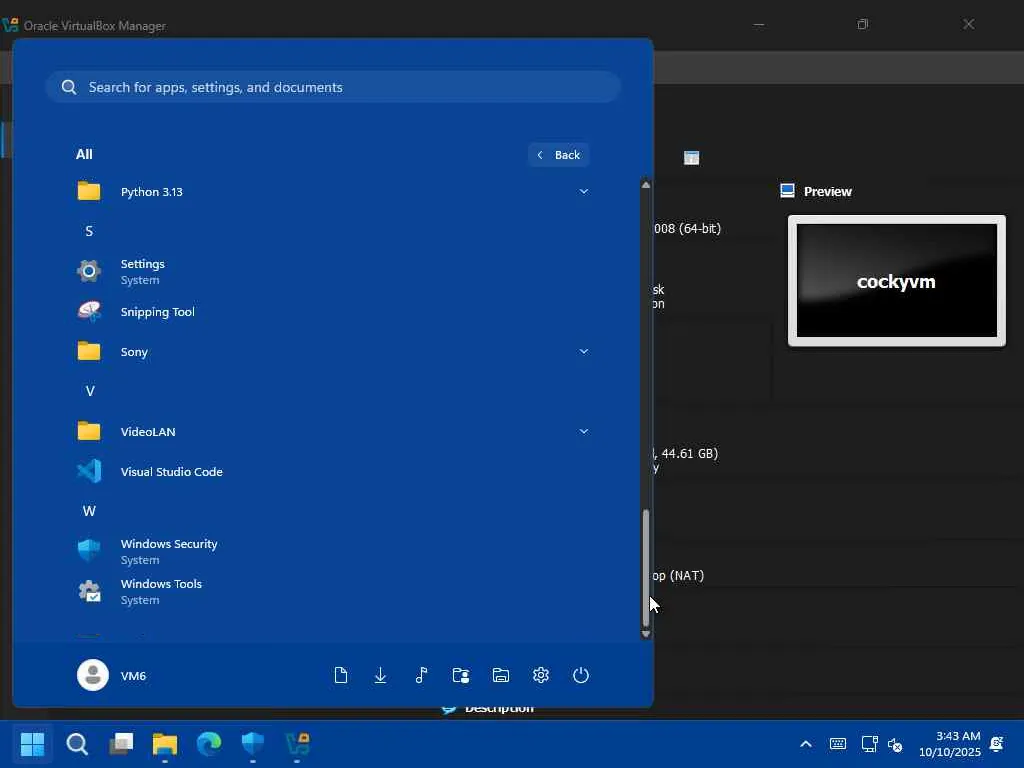Screen dimensions: 1024x768
Task: Open Windows Tools entry
Action: tap(160, 591)
